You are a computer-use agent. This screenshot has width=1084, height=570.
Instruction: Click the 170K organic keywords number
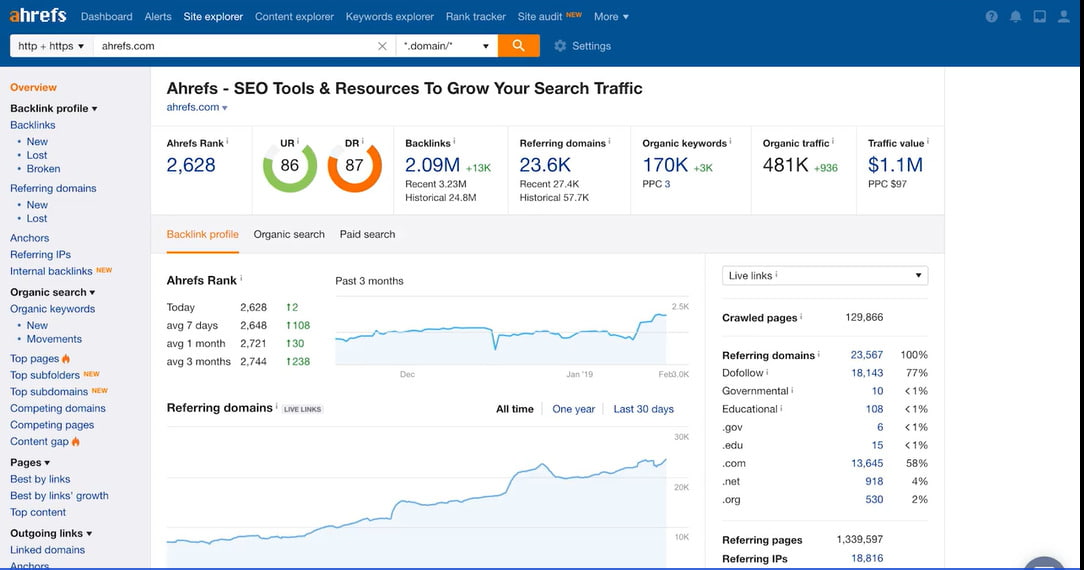click(665, 165)
